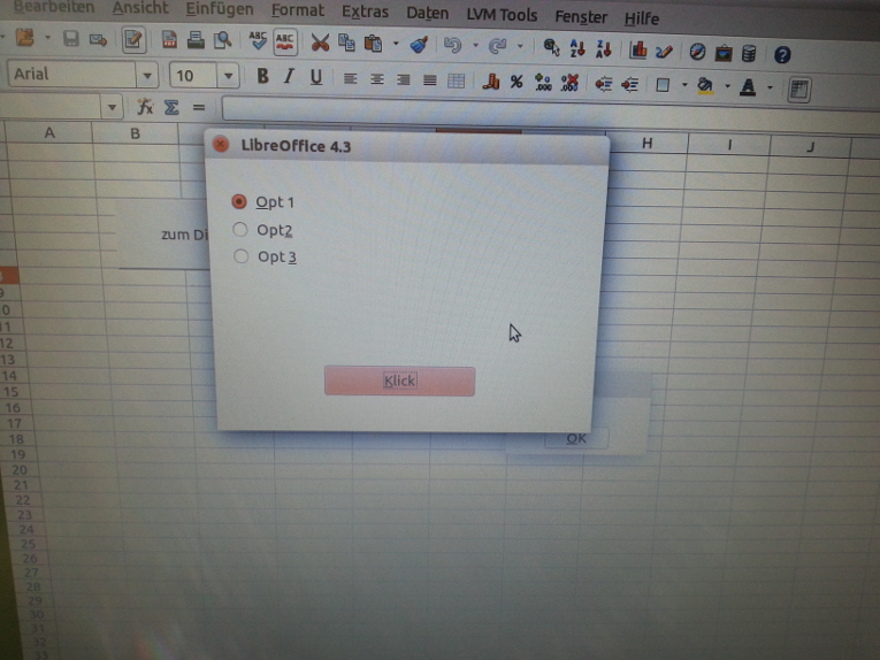Click the Paste clipboard icon
The width and height of the screenshot is (880, 660).
coord(373,43)
